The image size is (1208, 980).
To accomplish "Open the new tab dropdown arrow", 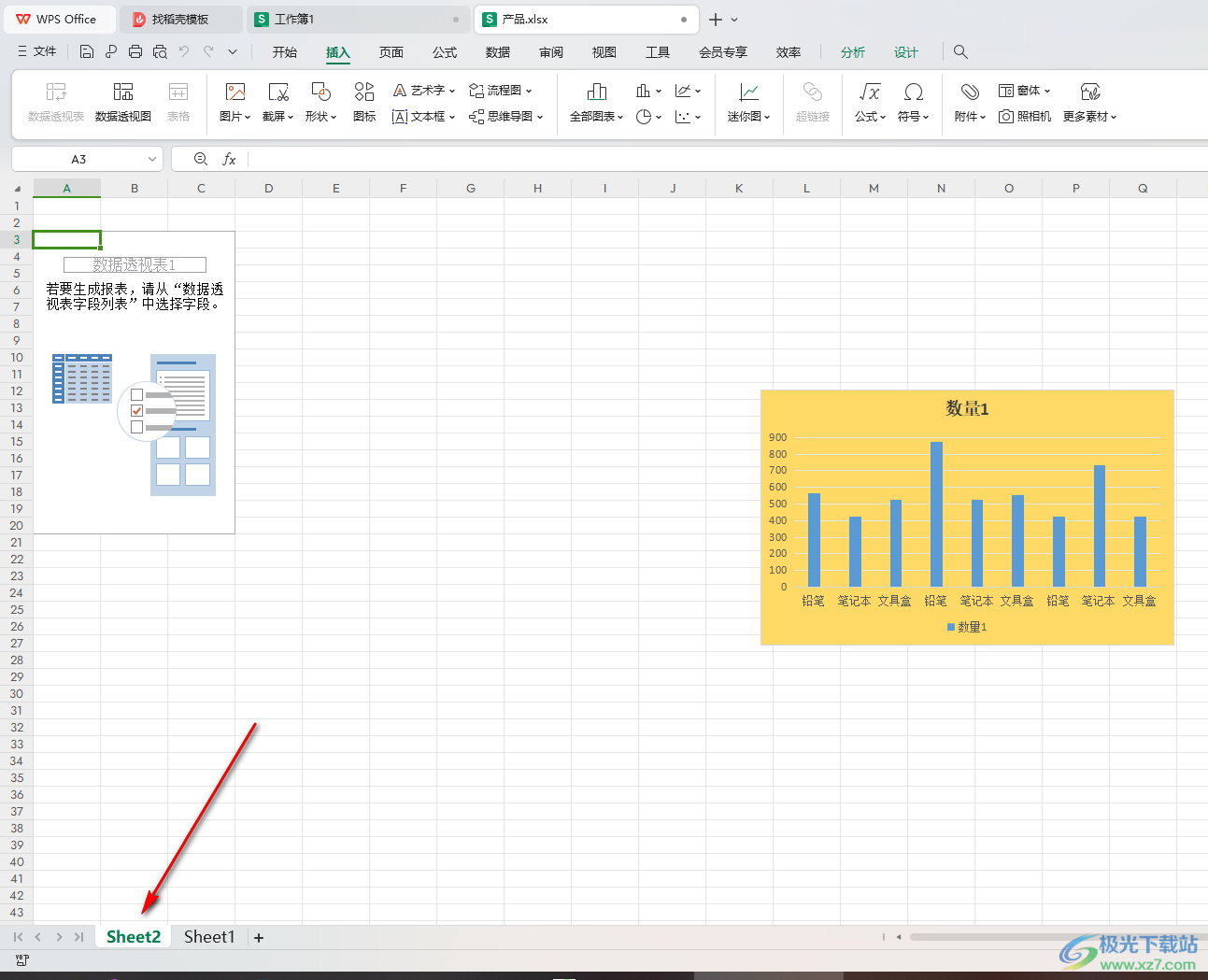I will (734, 20).
